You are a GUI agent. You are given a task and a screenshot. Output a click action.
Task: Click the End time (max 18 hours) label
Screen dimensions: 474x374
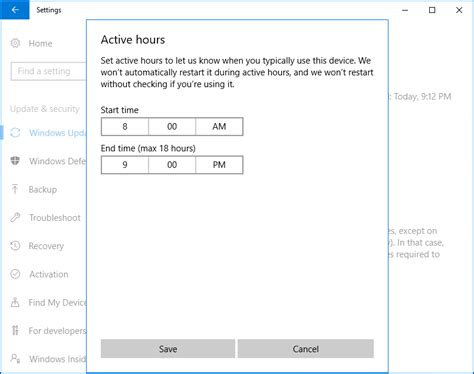148,148
